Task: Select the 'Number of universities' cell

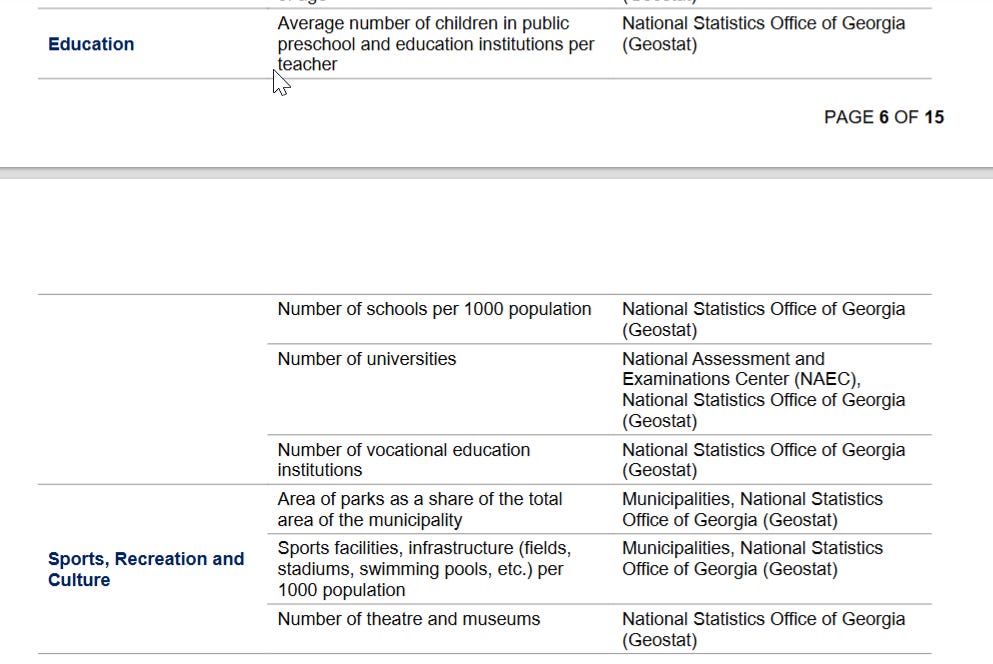Action: (x=367, y=359)
